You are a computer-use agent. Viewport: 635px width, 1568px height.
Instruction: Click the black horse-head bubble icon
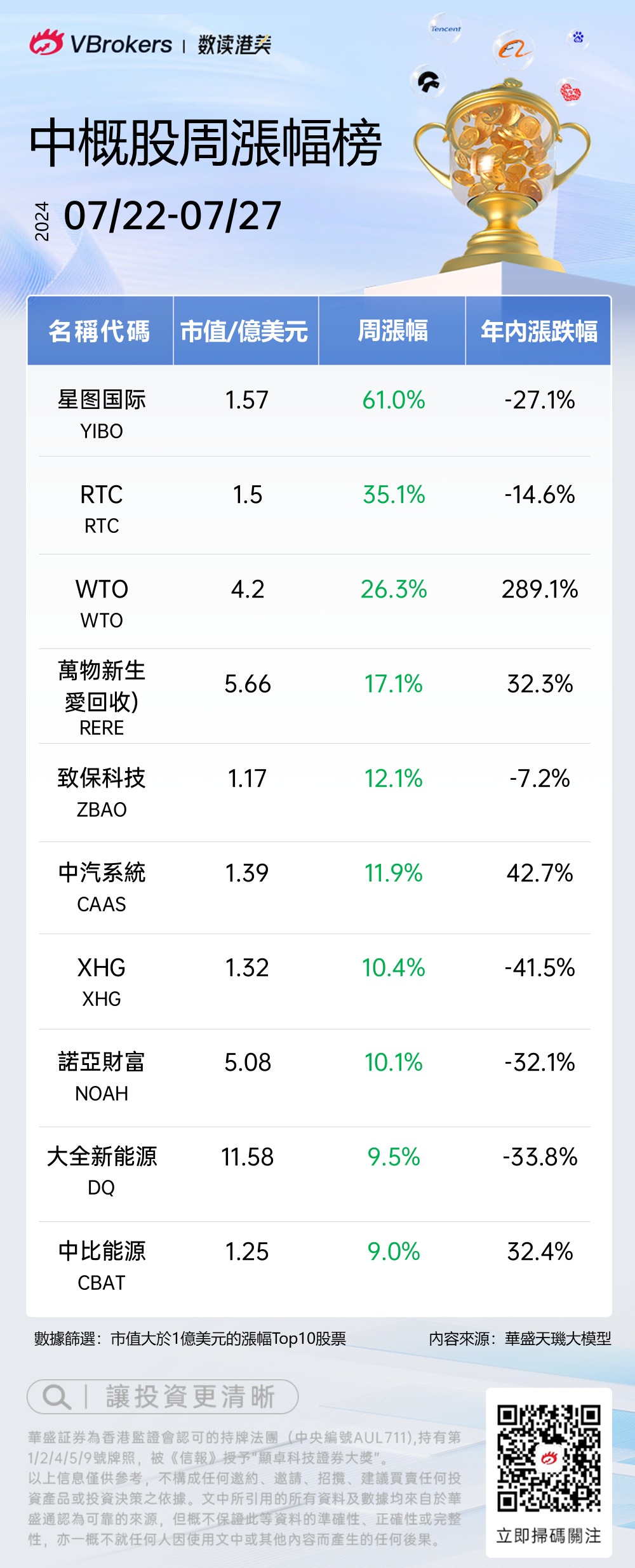click(x=428, y=81)
